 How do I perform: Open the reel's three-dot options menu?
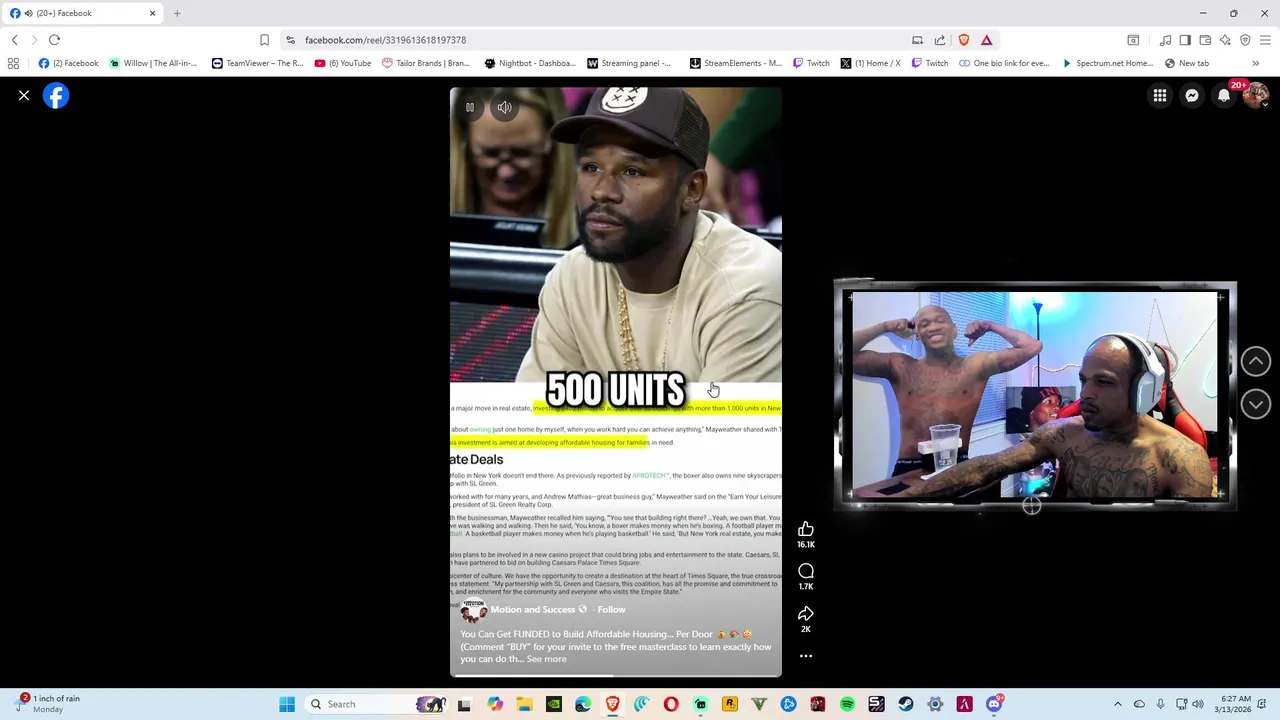[x=806, y=656]
